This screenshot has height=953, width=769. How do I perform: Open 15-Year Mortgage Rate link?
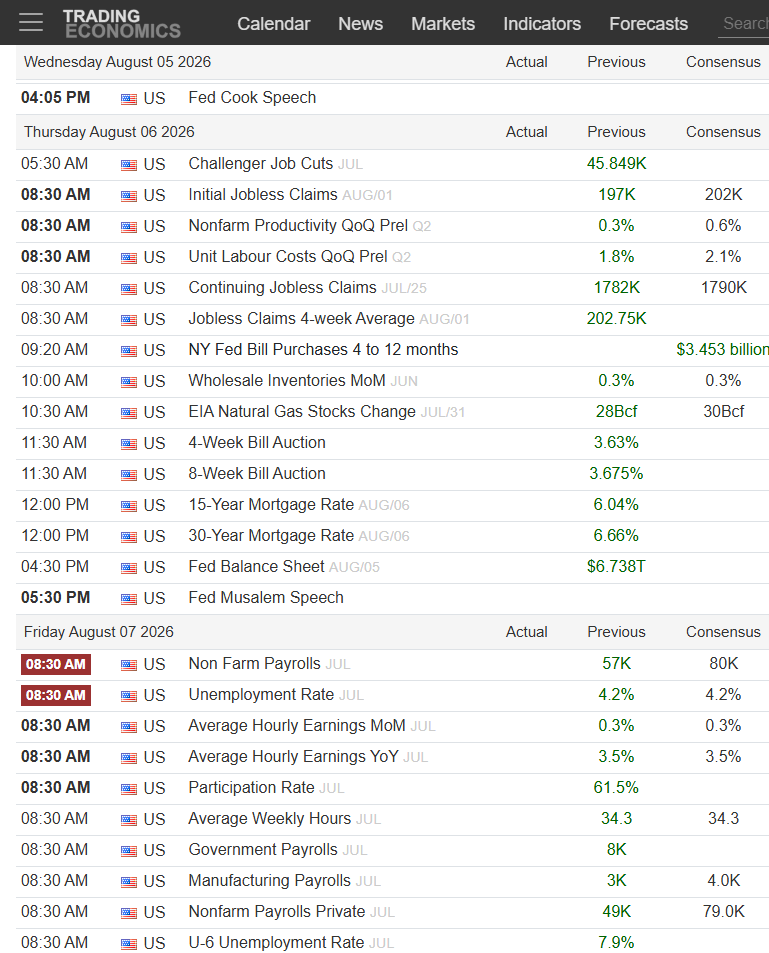271,504
